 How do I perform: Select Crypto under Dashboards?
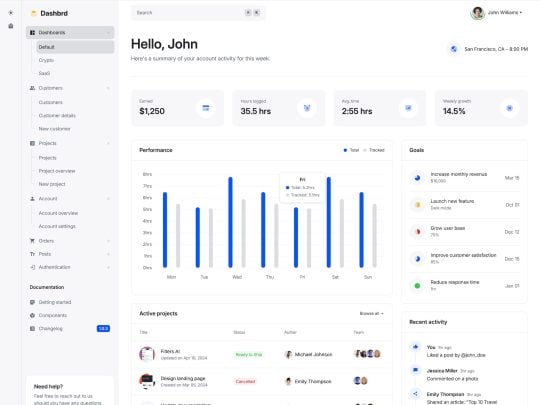46,60
